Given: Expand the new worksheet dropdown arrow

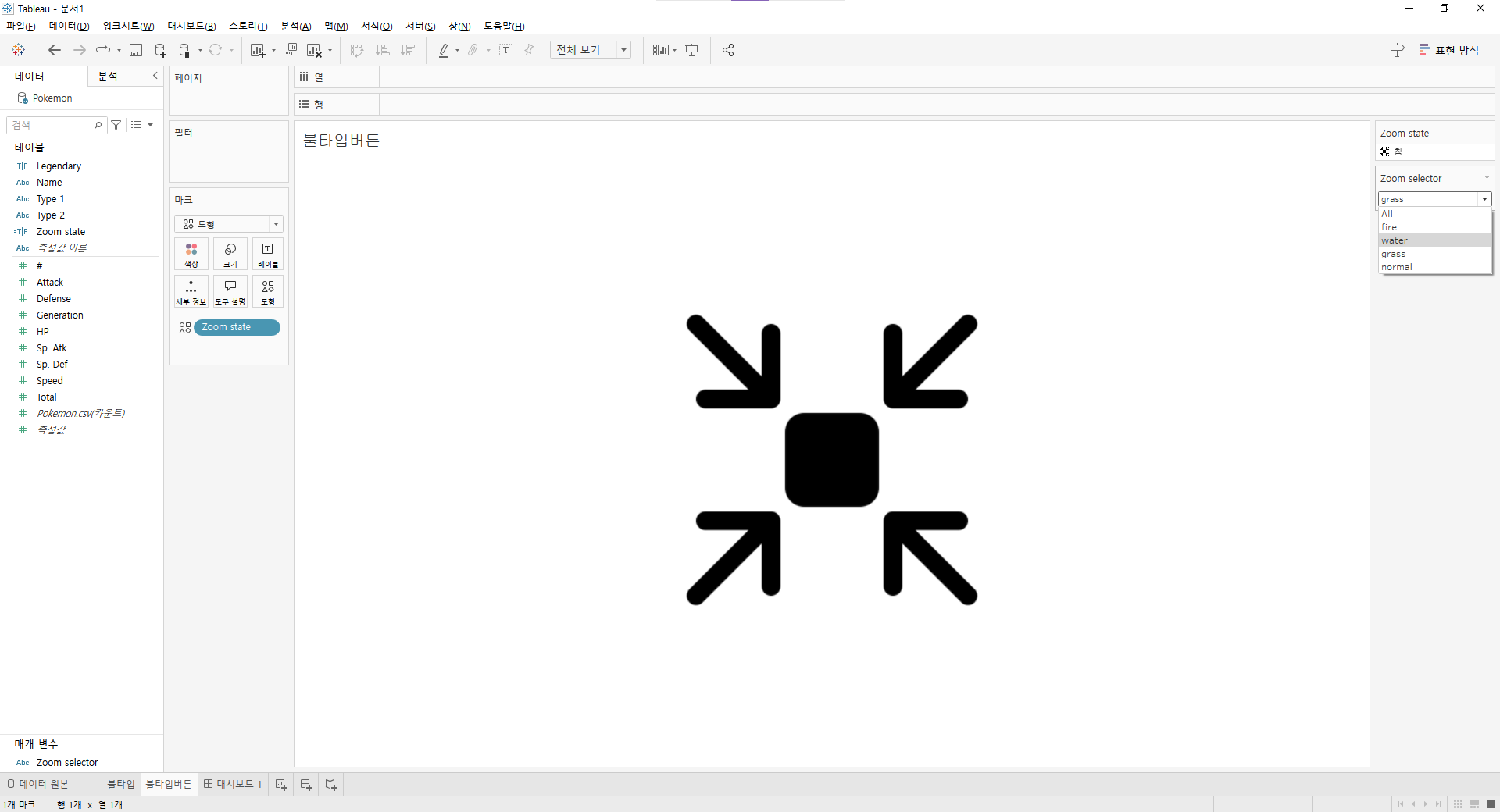Looking at the screenshot, I should [x=273, y=51].
